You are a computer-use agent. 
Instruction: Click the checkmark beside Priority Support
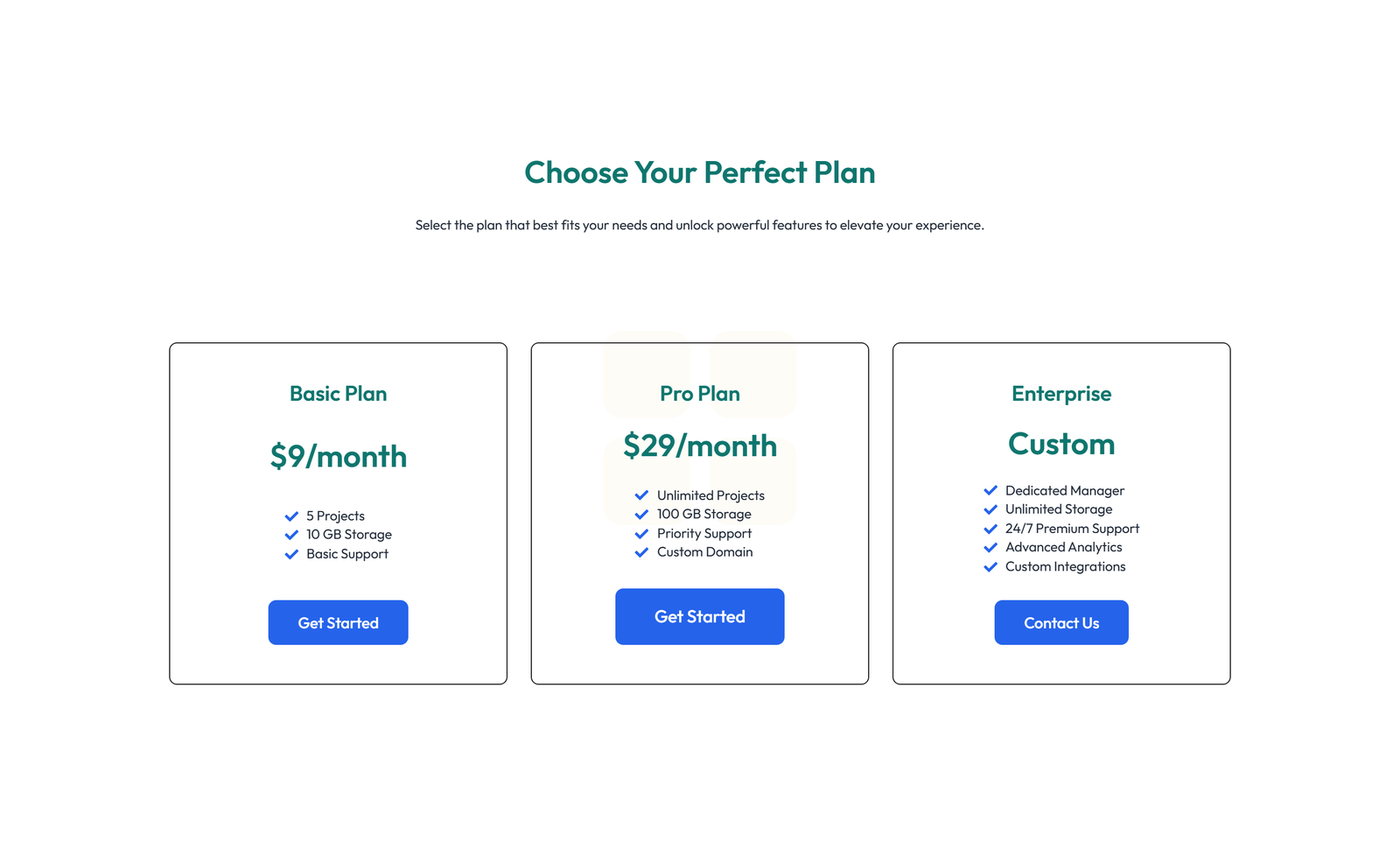pos(642,533)
